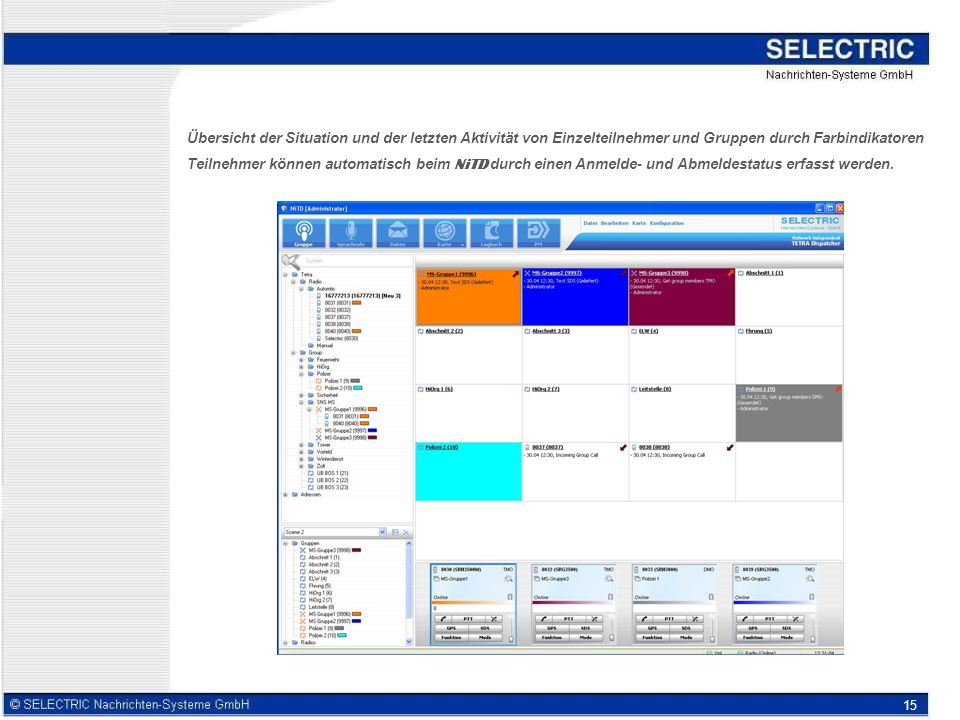Select UB BOS 1 (21) tree item
This screenshot has height=720, width=960.
tap(332, 473)
